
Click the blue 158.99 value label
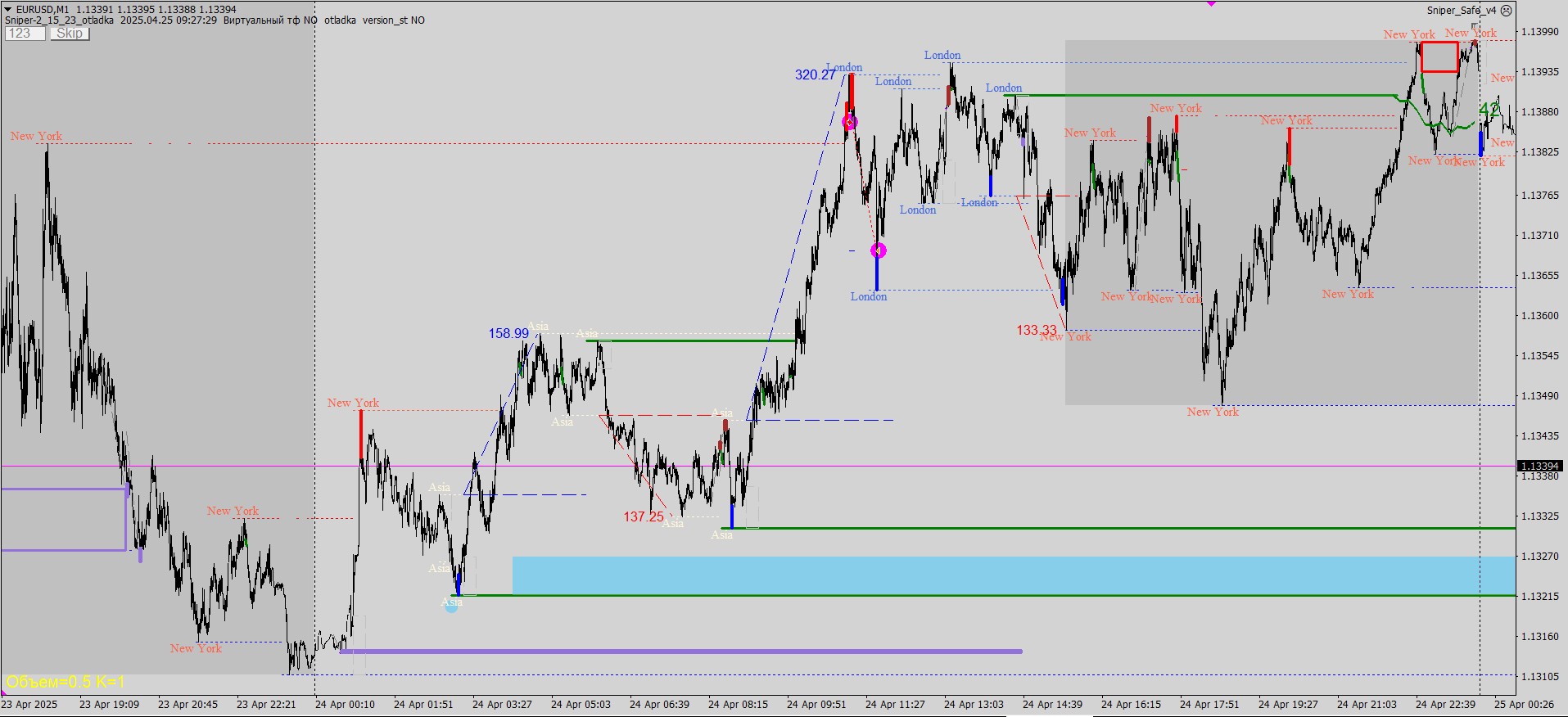[x=508, y=334]
